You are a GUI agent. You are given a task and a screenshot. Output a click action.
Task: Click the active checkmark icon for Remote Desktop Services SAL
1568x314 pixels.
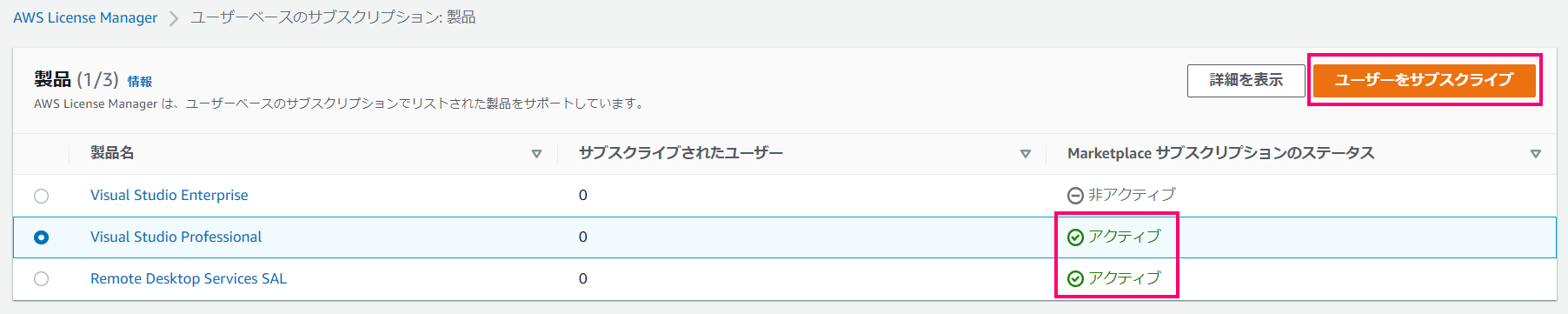coord(1075,278)
